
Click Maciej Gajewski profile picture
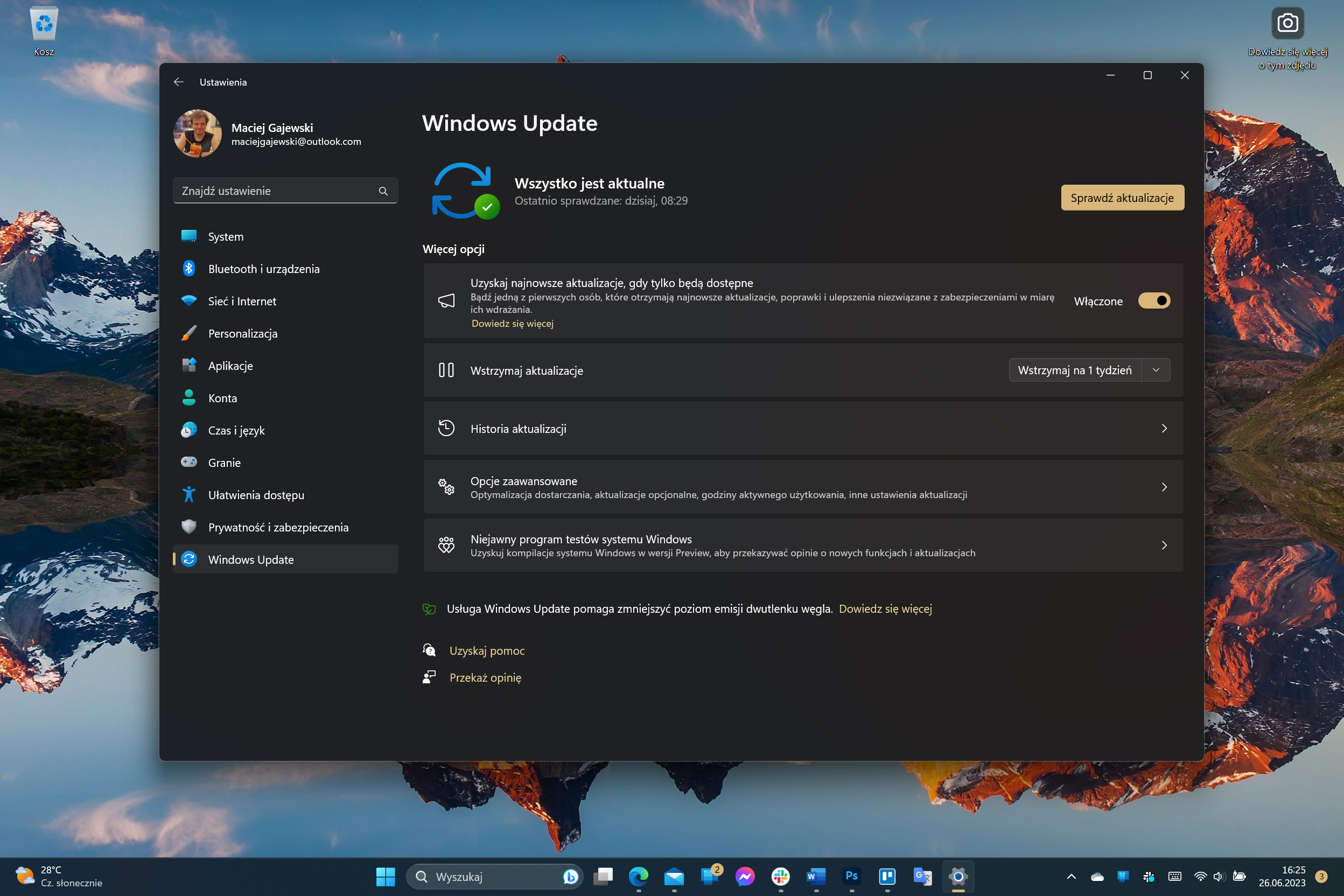pyautogui.click(x=198, y=134)
